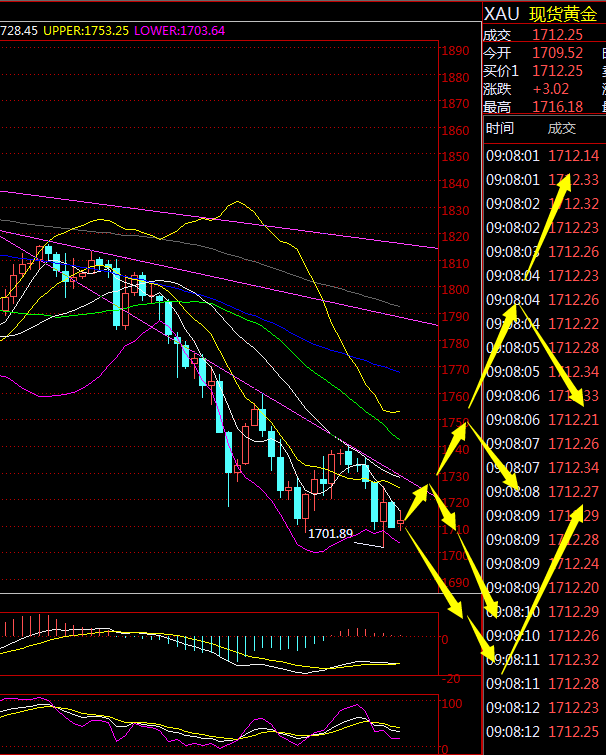This screenshot has width=606, height=755.
Task: Click the 1701.89 low price marker
Action: click(330, 533)
